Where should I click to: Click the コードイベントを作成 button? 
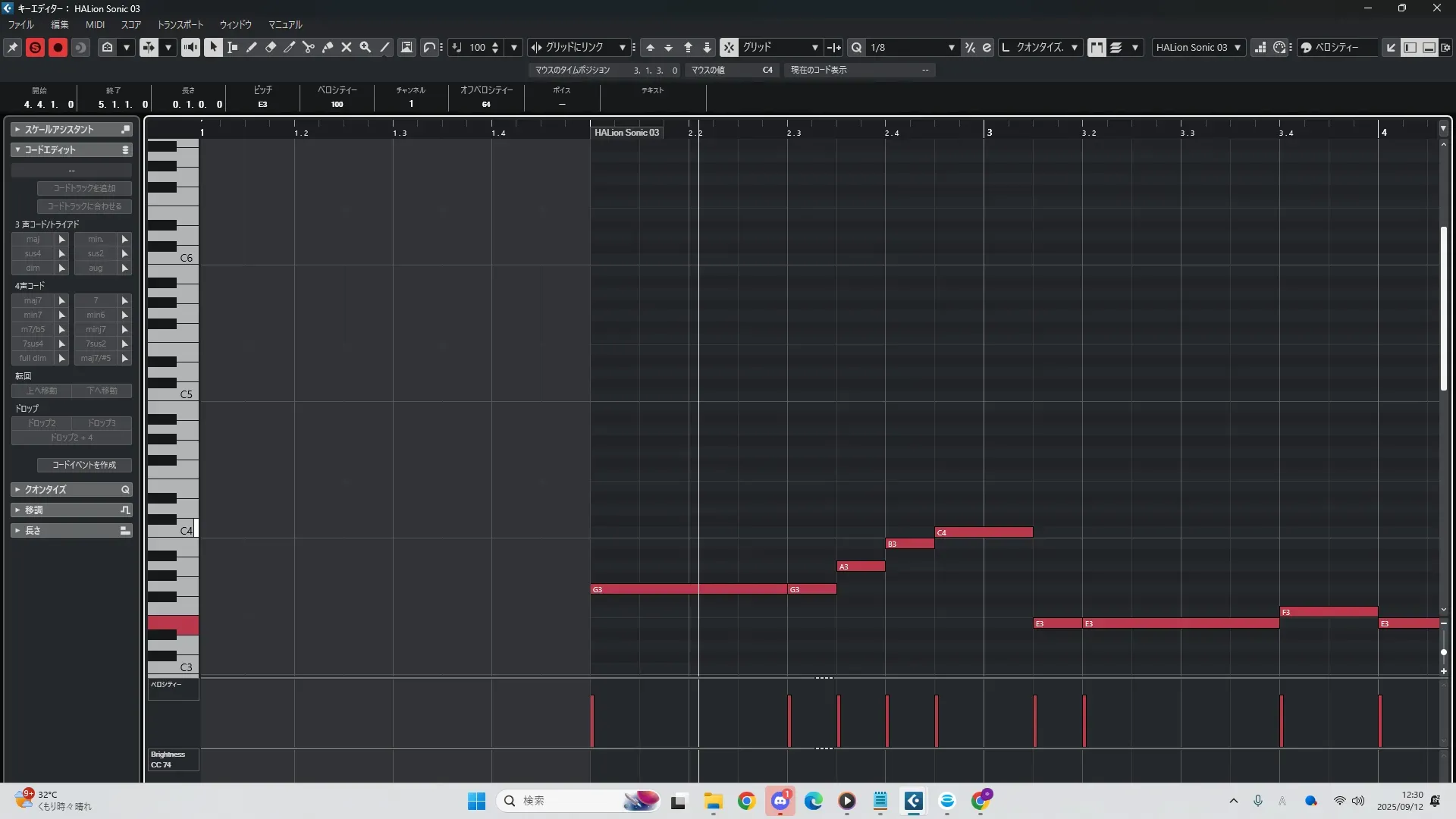click(84, 465)
